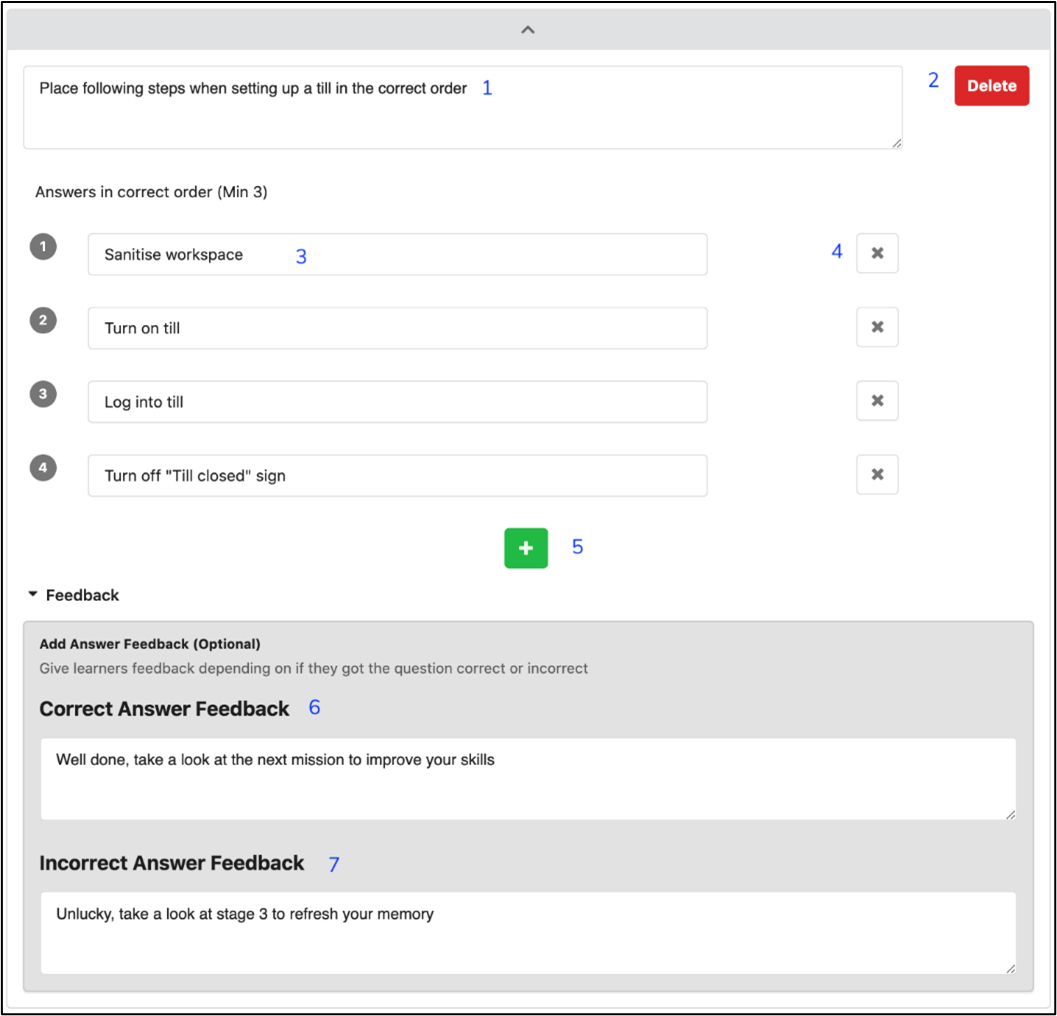Edit the question text box

(462, 108)
